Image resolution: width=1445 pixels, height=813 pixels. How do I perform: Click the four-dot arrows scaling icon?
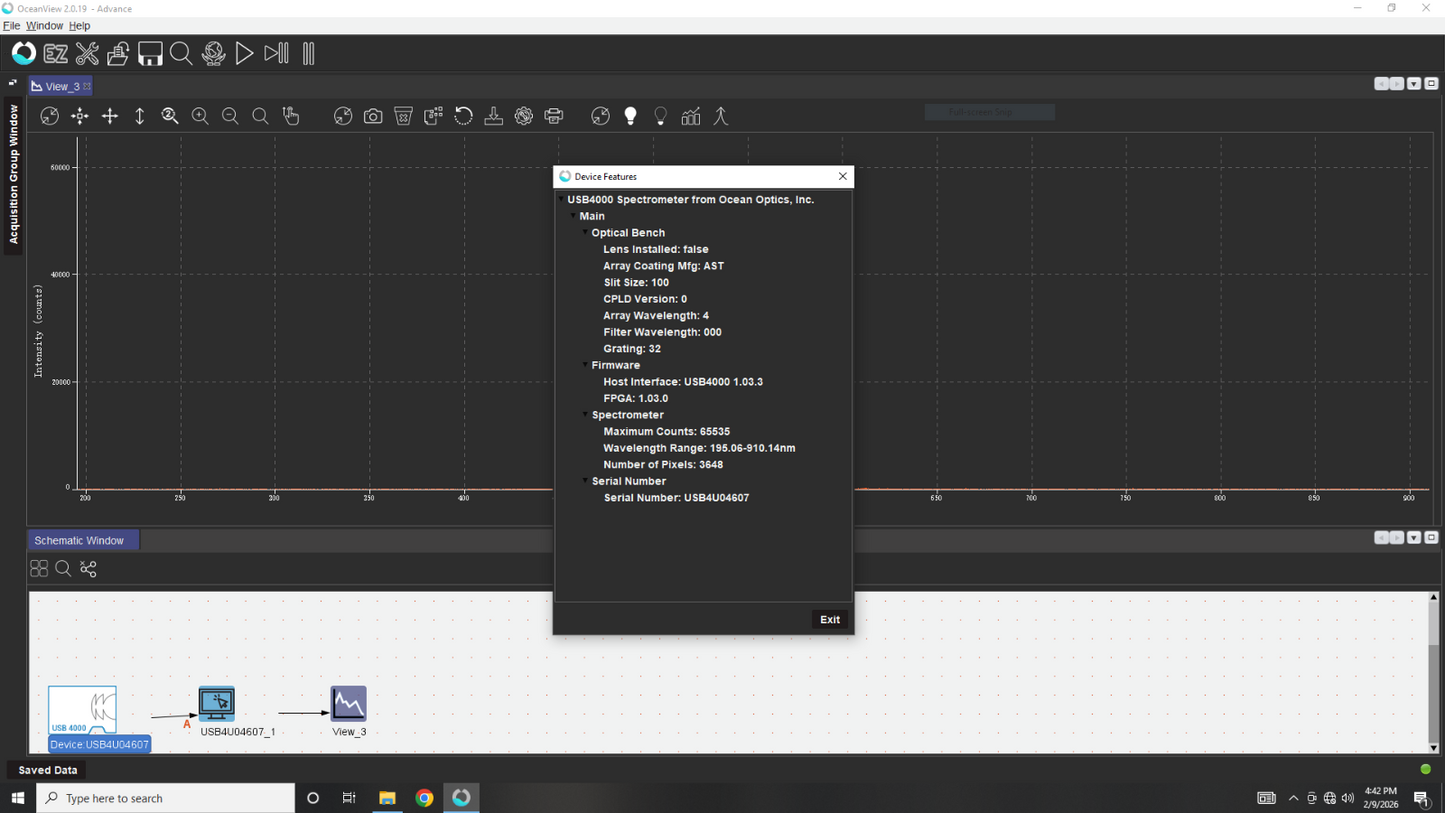(79, 116)
